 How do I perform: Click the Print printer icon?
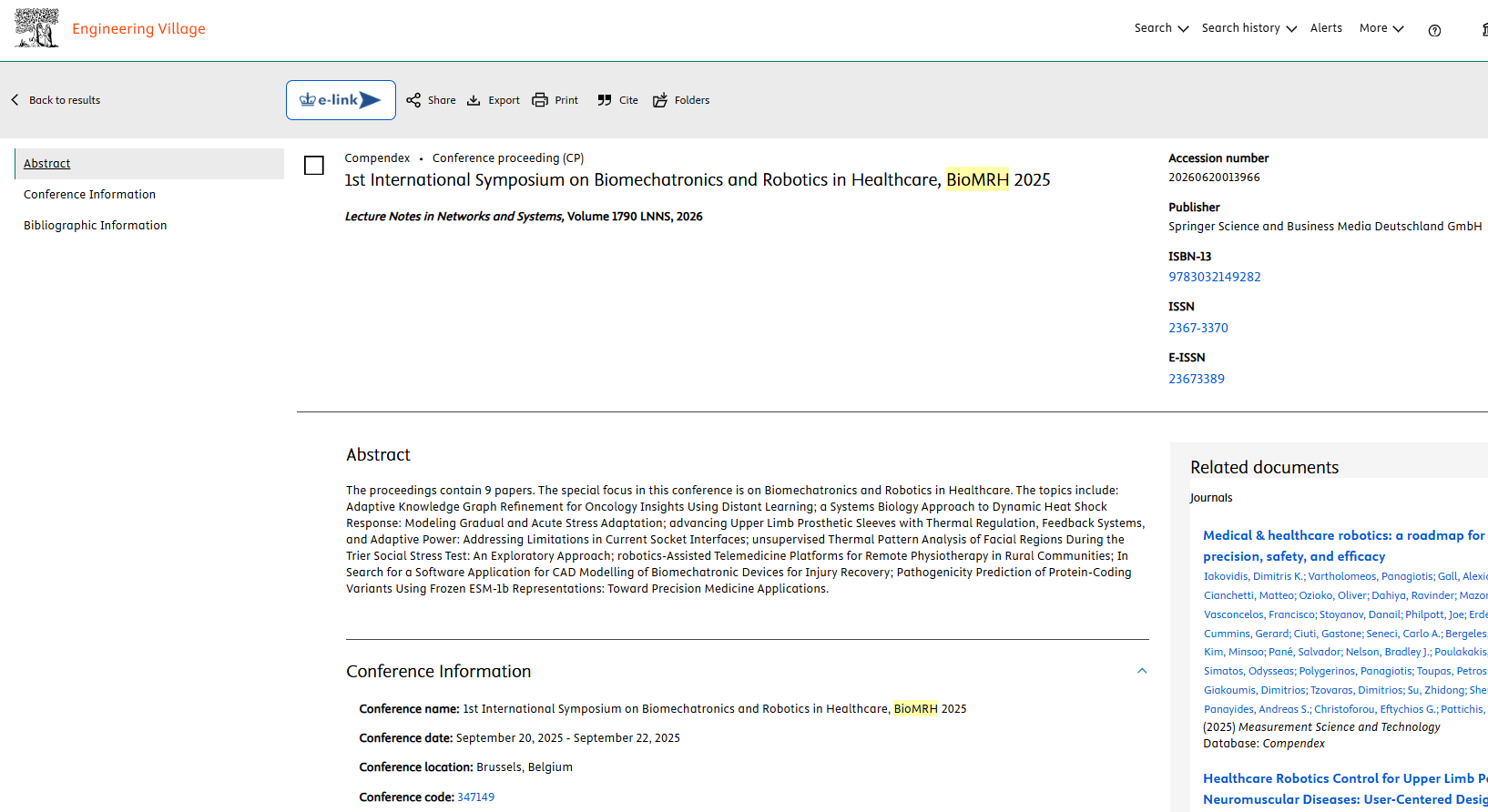tap(540, 100)
